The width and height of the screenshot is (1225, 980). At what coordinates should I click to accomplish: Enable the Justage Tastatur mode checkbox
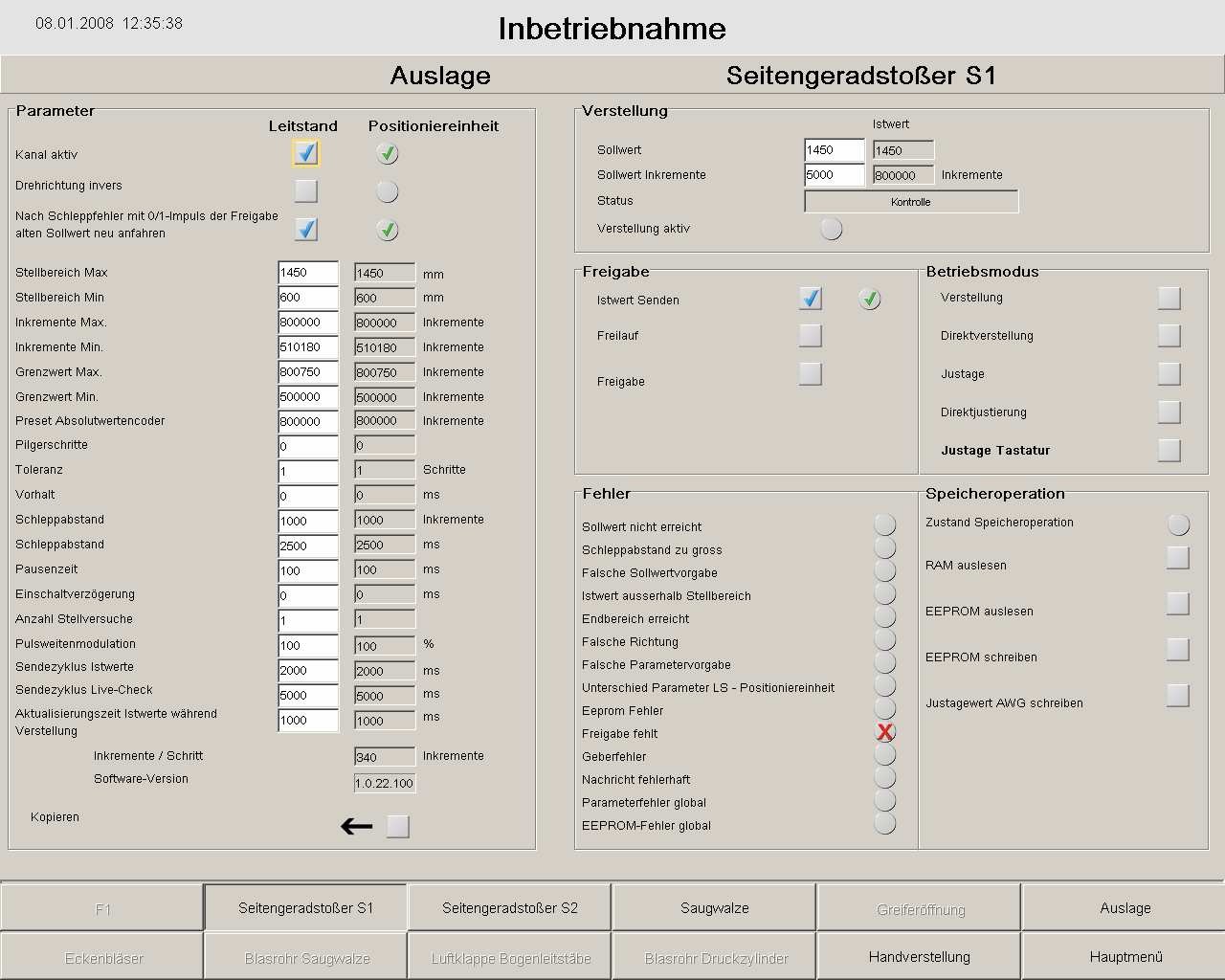[1169, 450]
